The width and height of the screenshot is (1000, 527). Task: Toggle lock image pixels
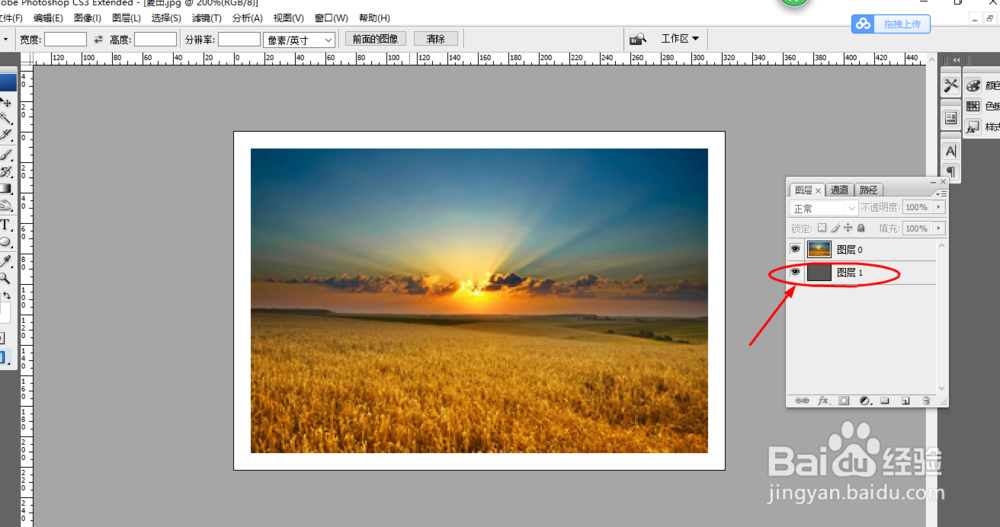[835, 228]
